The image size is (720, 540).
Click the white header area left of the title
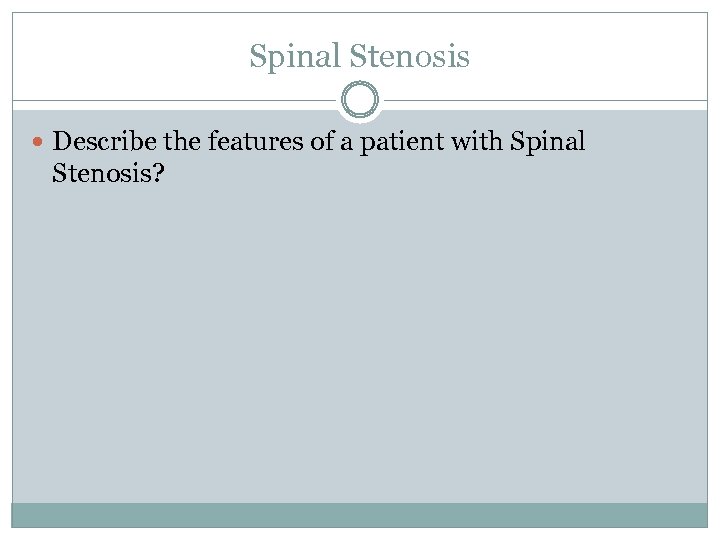120,57
